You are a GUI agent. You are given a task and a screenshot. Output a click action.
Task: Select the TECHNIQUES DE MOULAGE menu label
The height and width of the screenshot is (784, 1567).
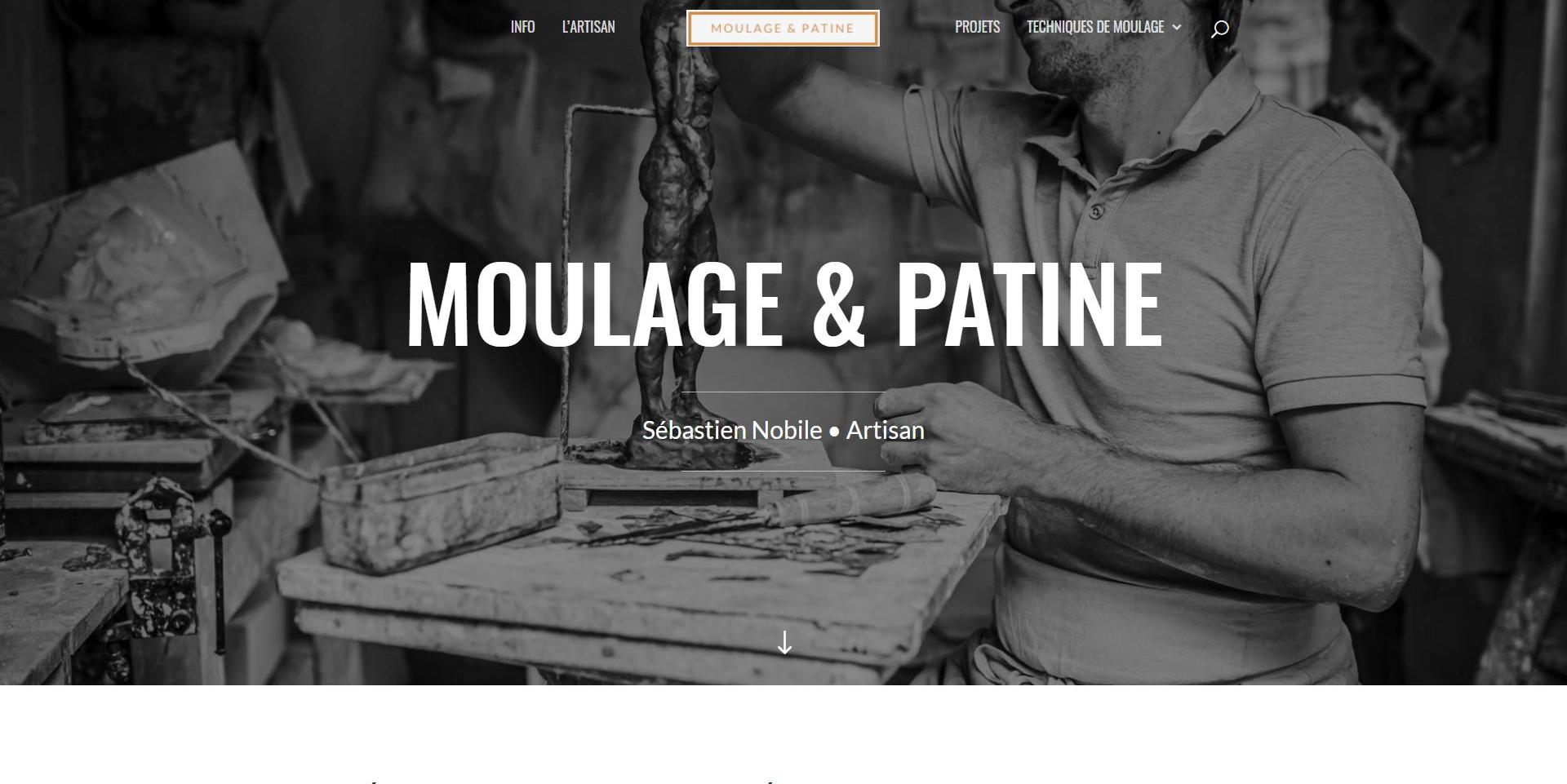1095,27
